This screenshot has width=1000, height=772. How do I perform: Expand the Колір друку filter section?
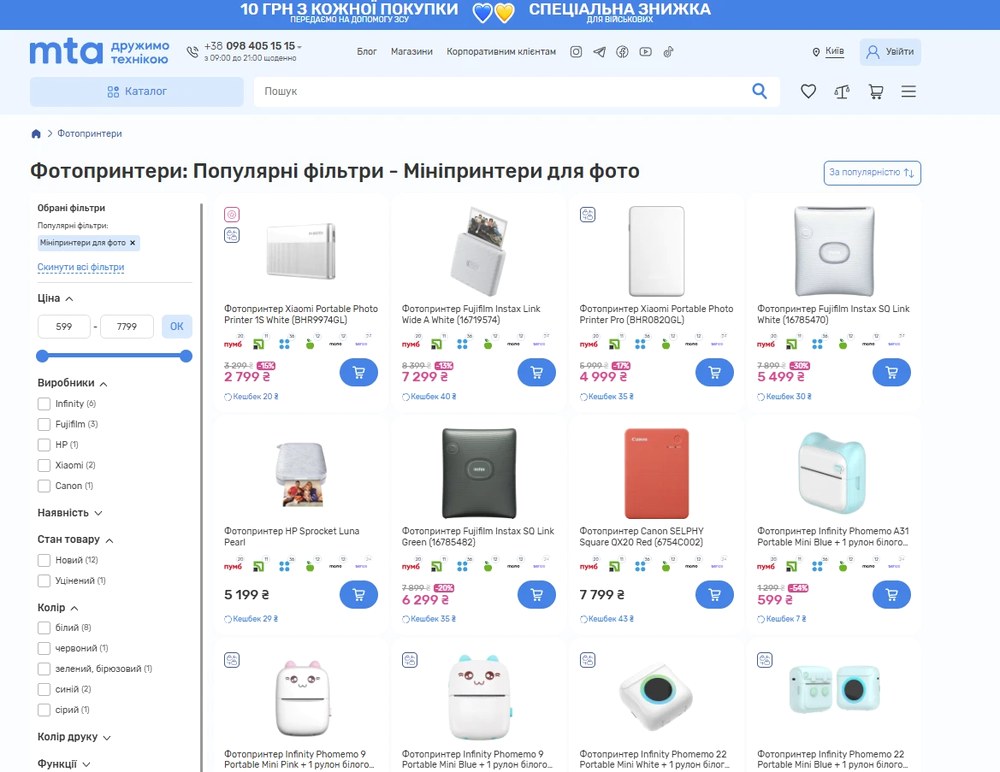[74, 737]
